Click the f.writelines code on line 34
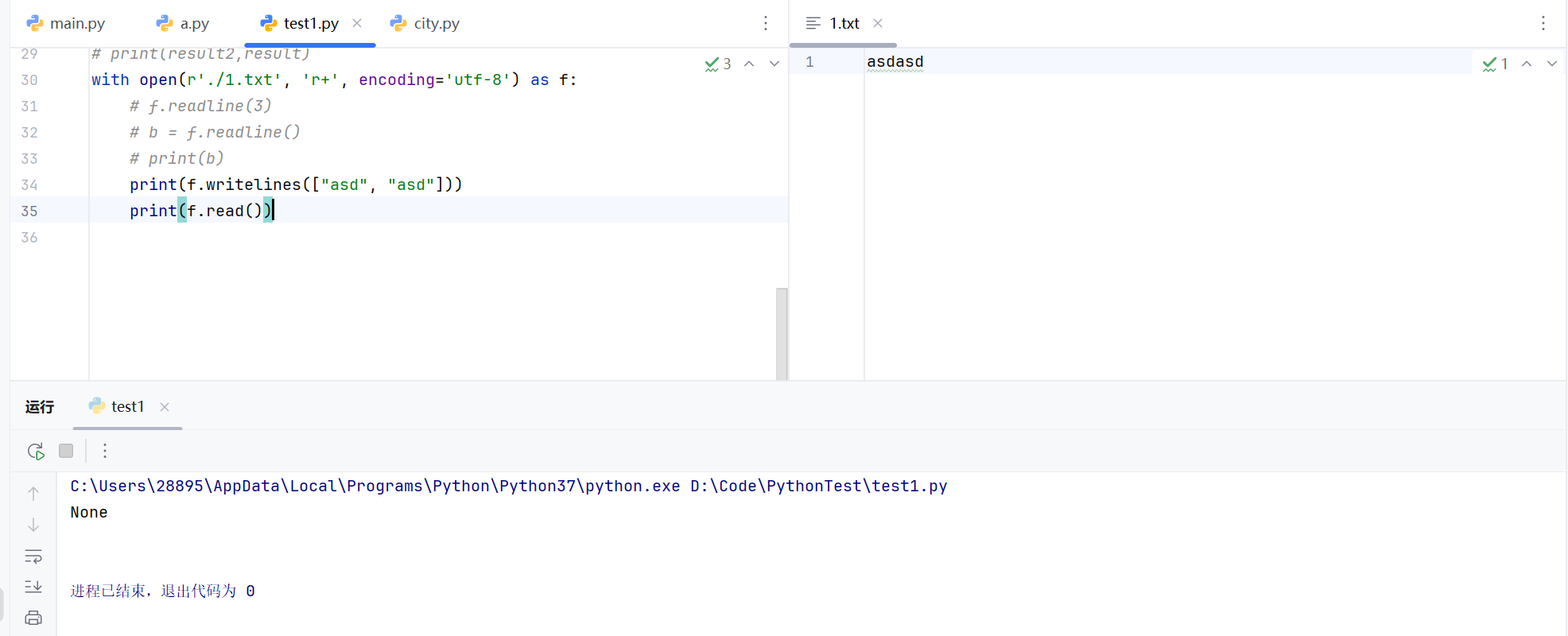Image resolution: width=1568 pixels, height=636 pixels. click(x=296, y=184)
